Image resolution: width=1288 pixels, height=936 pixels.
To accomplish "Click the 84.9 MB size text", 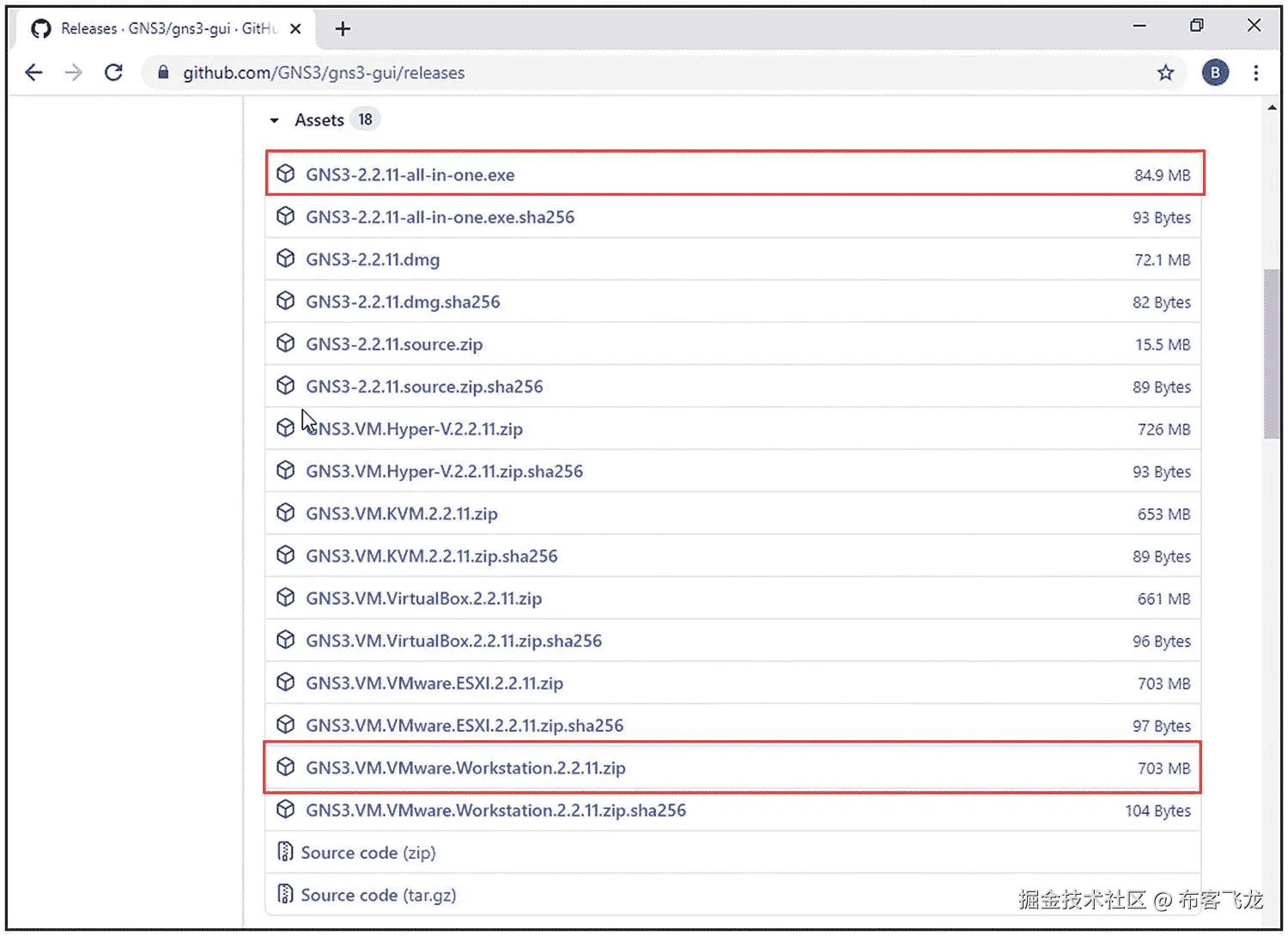I will pos(1162,175).
